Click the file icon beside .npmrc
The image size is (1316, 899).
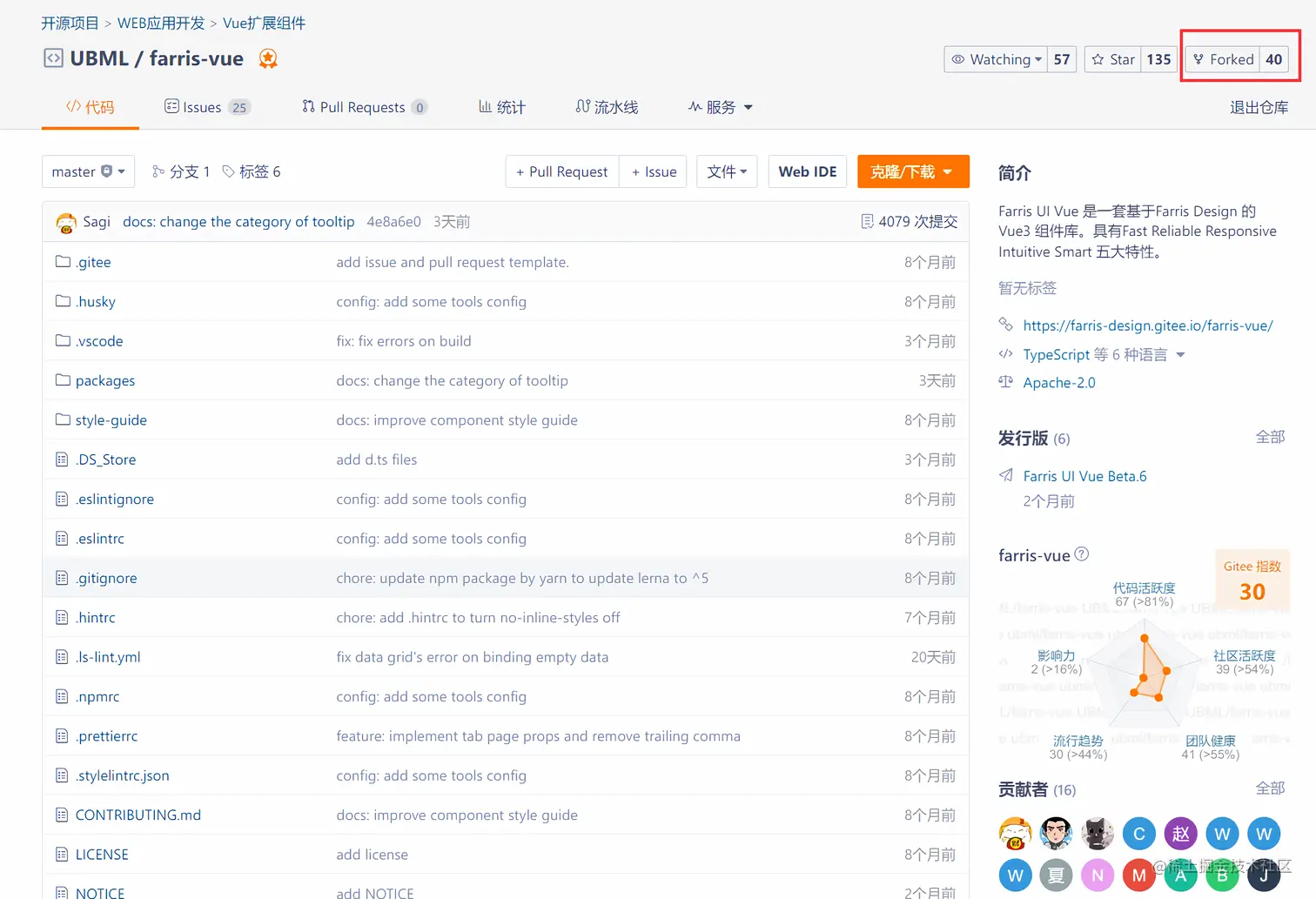[62, 696]
